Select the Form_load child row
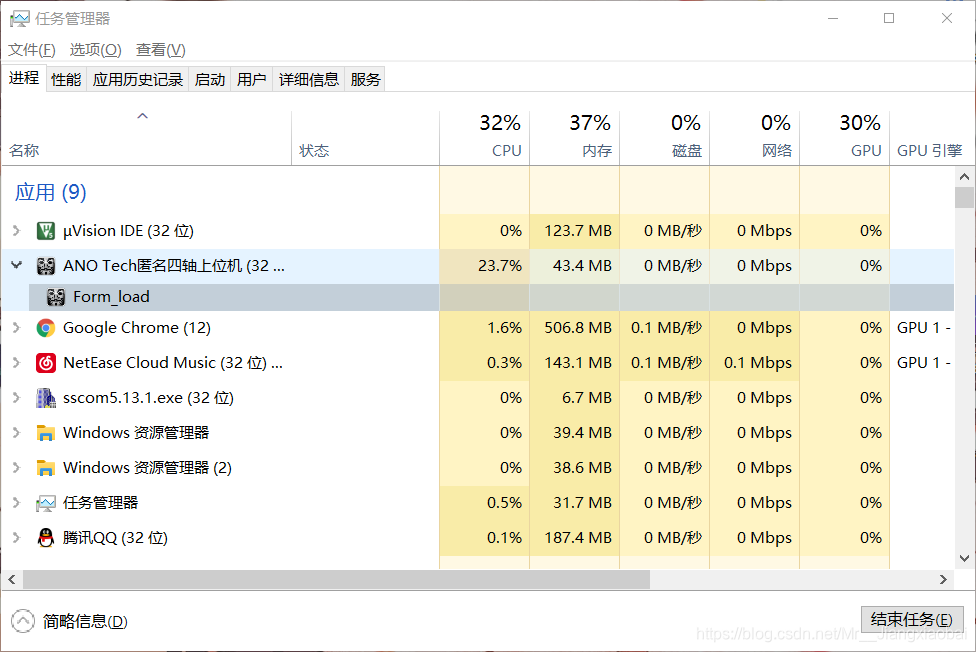 pyautogui.click(x=491, y=297)
